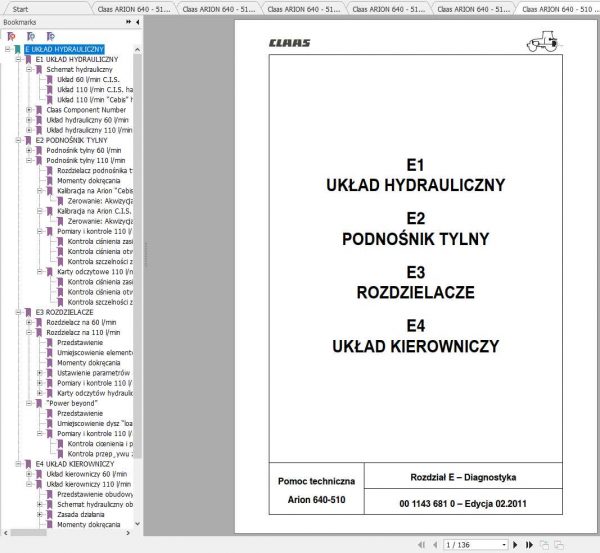The image size is (600, 553).
Task: Open bookmark Układ kierowniczy 110 l/min
Action: click(x=89, y=484)
